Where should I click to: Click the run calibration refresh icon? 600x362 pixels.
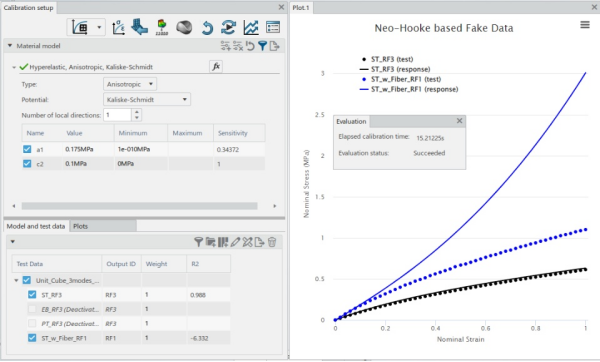coord(228,28)
